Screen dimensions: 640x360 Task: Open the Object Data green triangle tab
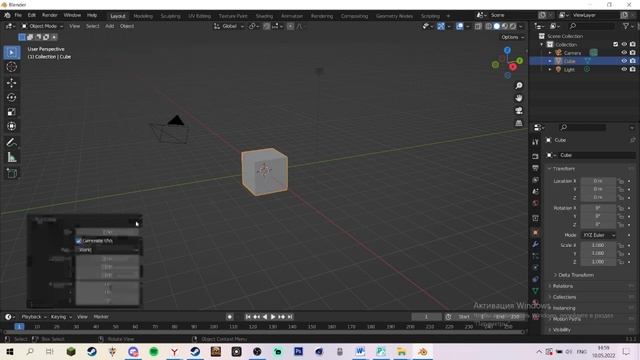(x=536, y=291)
